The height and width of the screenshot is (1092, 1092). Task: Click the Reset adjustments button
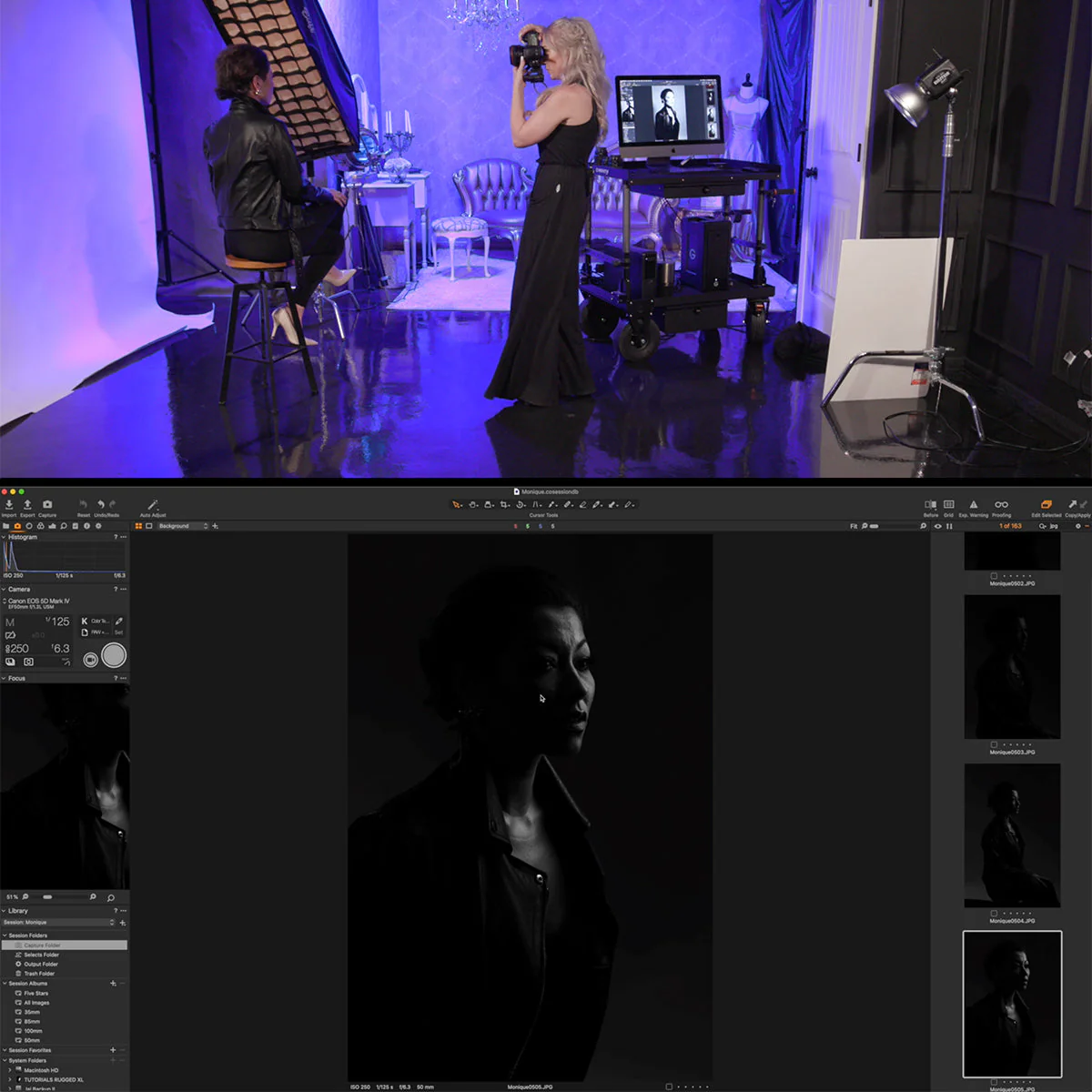[x=83, y=505]
